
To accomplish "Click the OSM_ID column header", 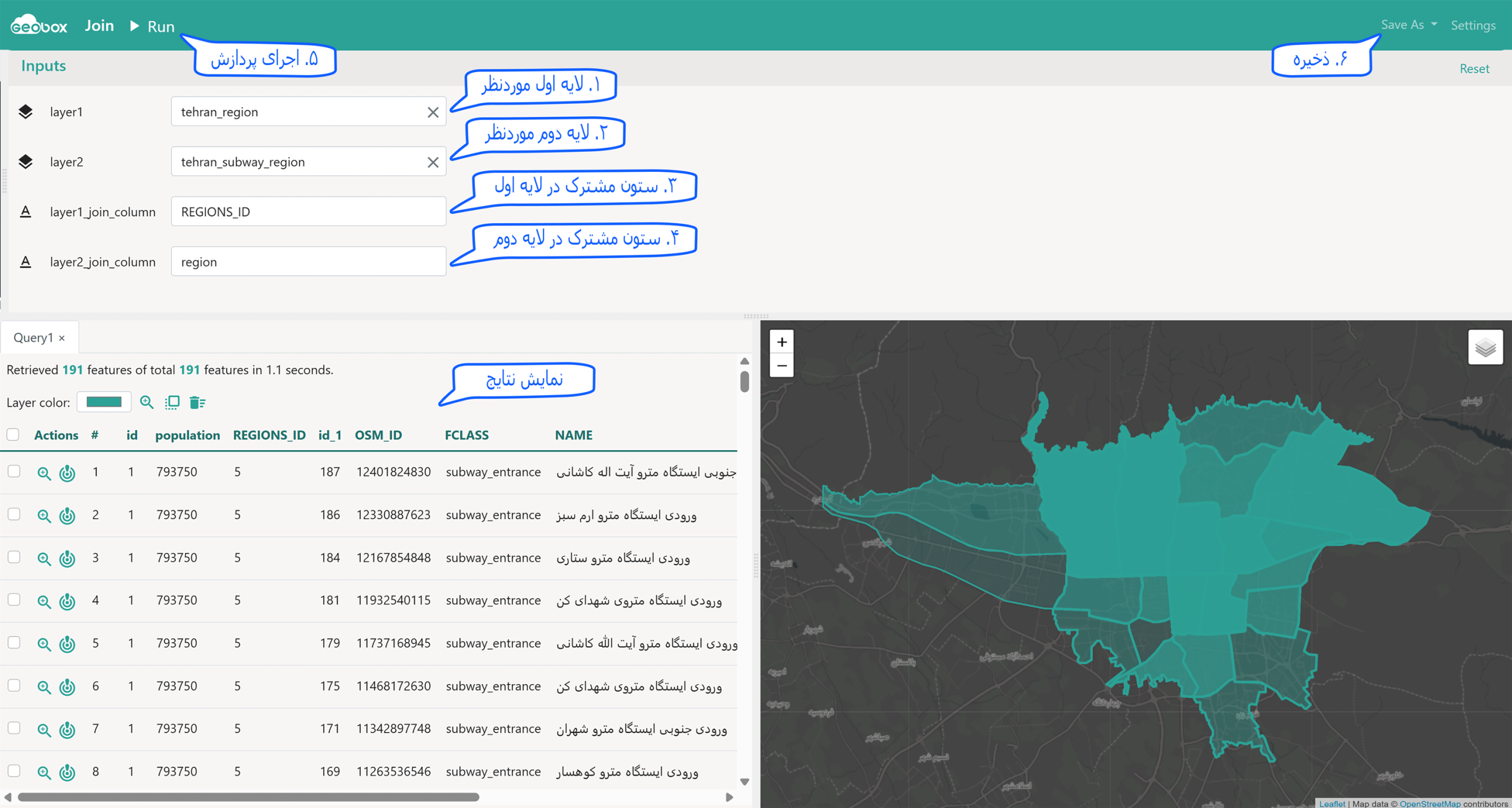I will click(378, 435).
